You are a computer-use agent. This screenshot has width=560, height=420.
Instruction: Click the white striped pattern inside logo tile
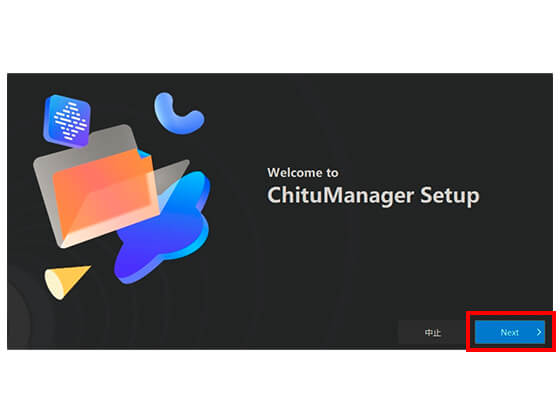(x=69, y=121)
